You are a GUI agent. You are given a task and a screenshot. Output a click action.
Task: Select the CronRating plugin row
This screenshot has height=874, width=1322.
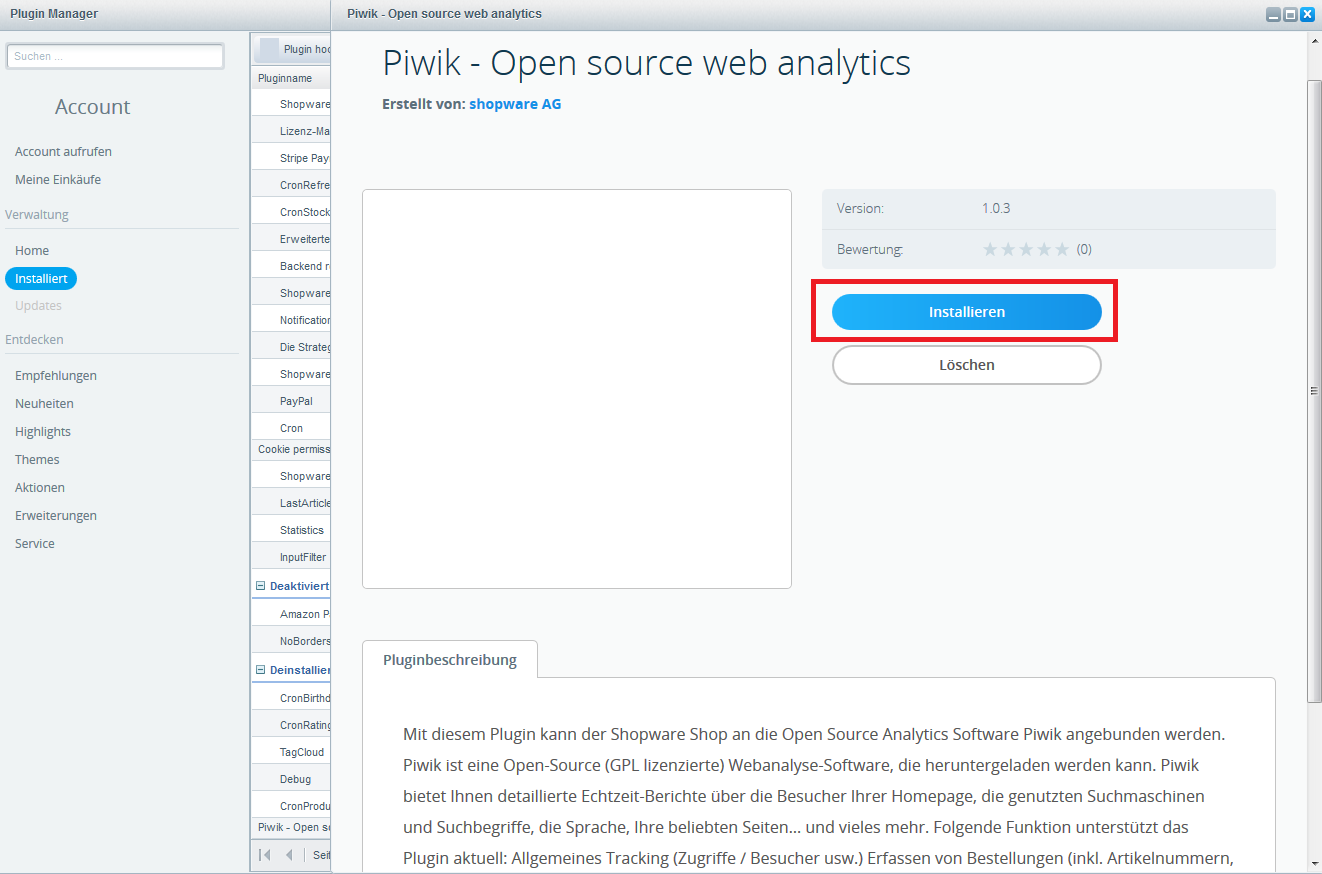[291, 725]
